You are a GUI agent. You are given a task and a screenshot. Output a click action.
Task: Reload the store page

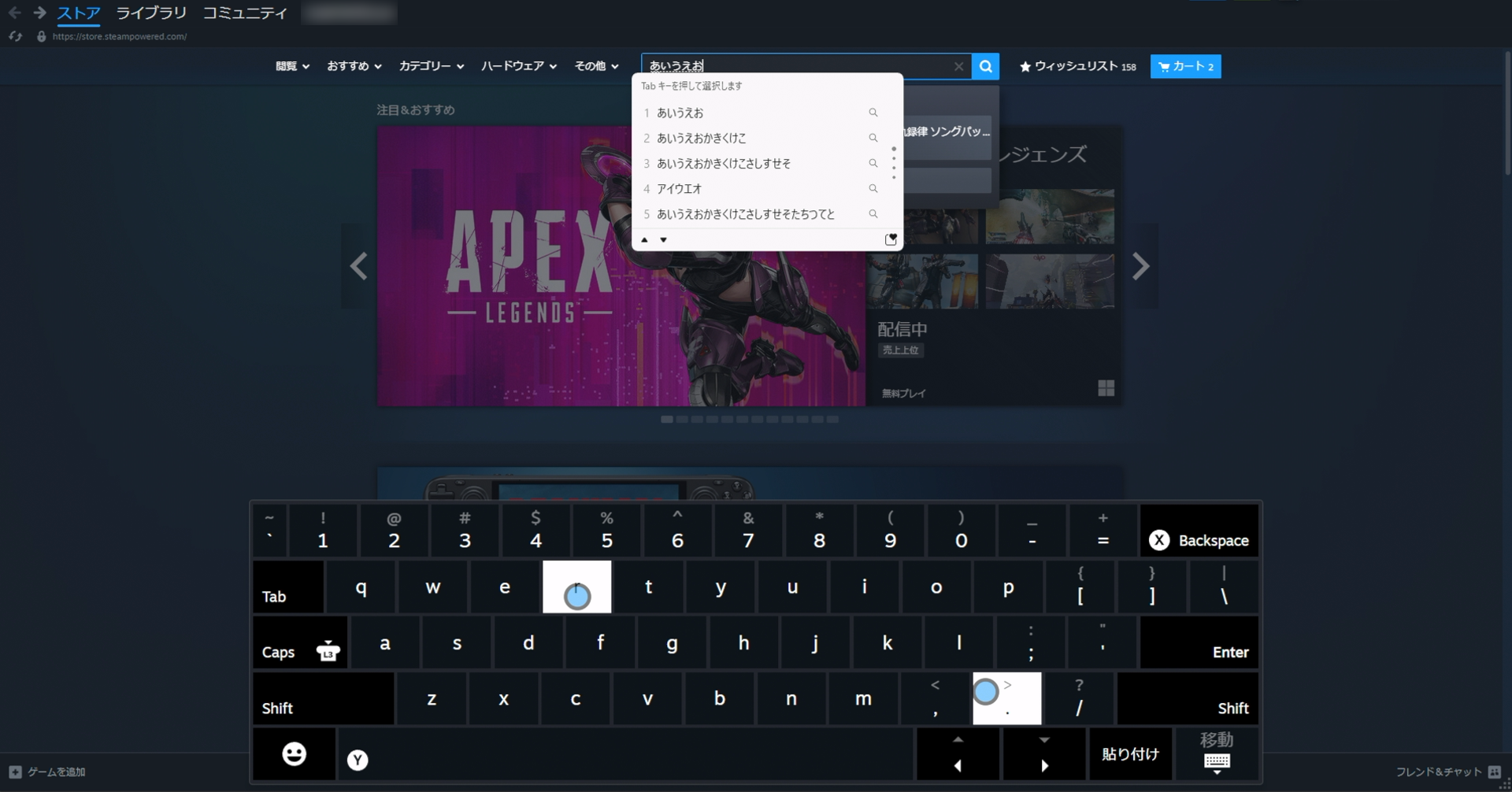tap(16, 36)
